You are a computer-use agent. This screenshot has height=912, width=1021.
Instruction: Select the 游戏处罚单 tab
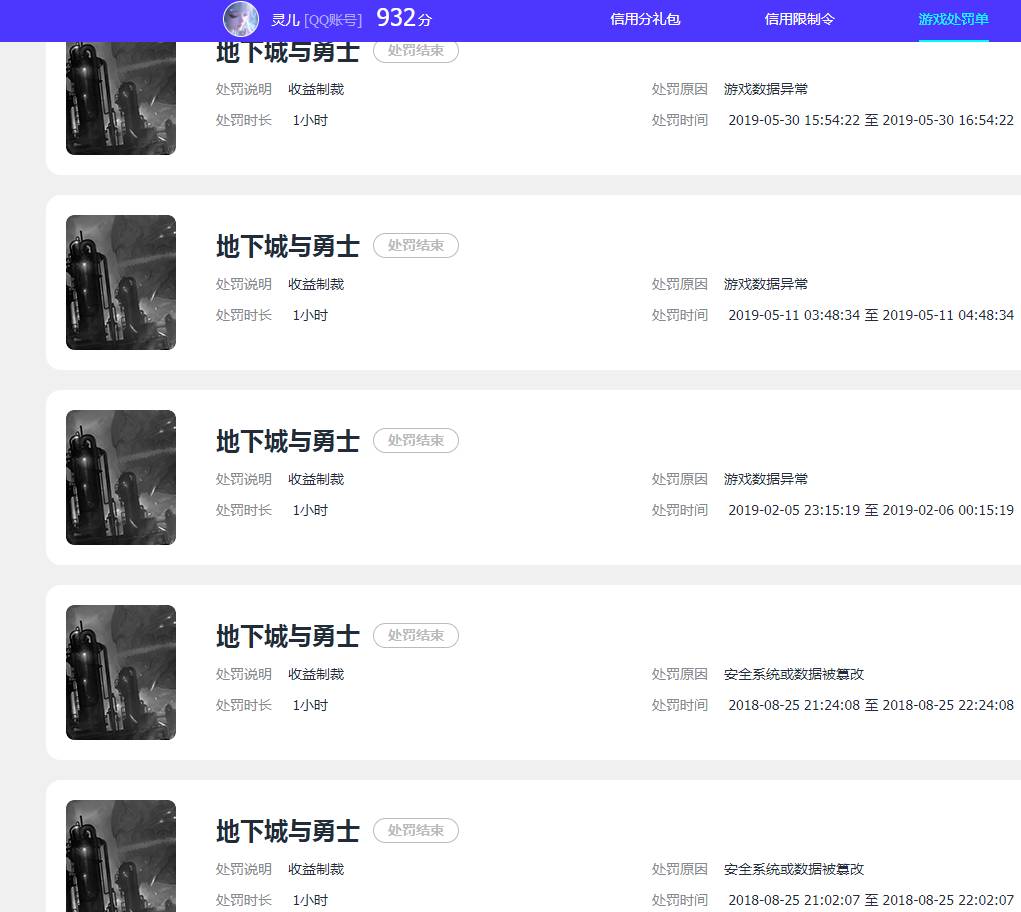point(953,19)
